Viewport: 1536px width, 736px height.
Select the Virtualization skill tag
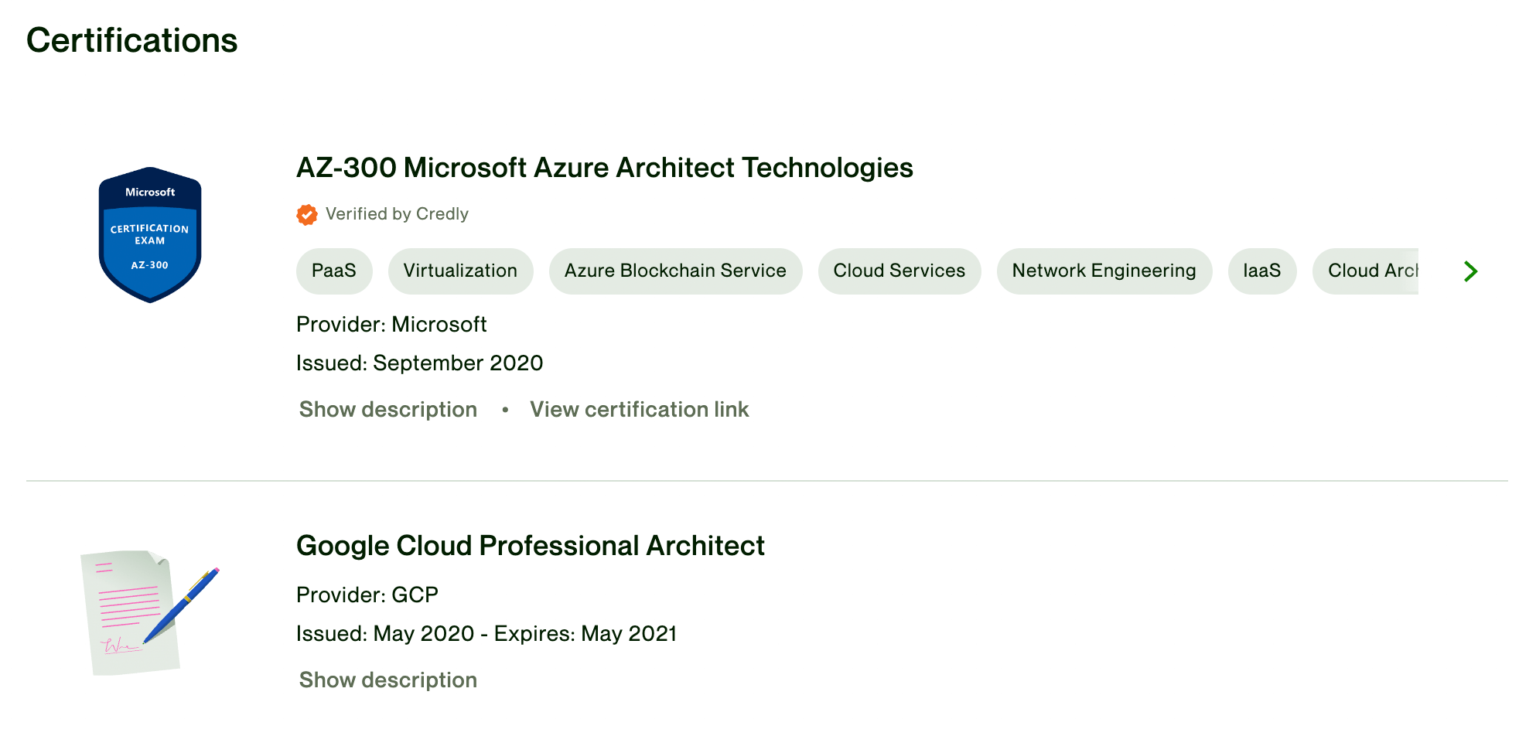(460, 271)
